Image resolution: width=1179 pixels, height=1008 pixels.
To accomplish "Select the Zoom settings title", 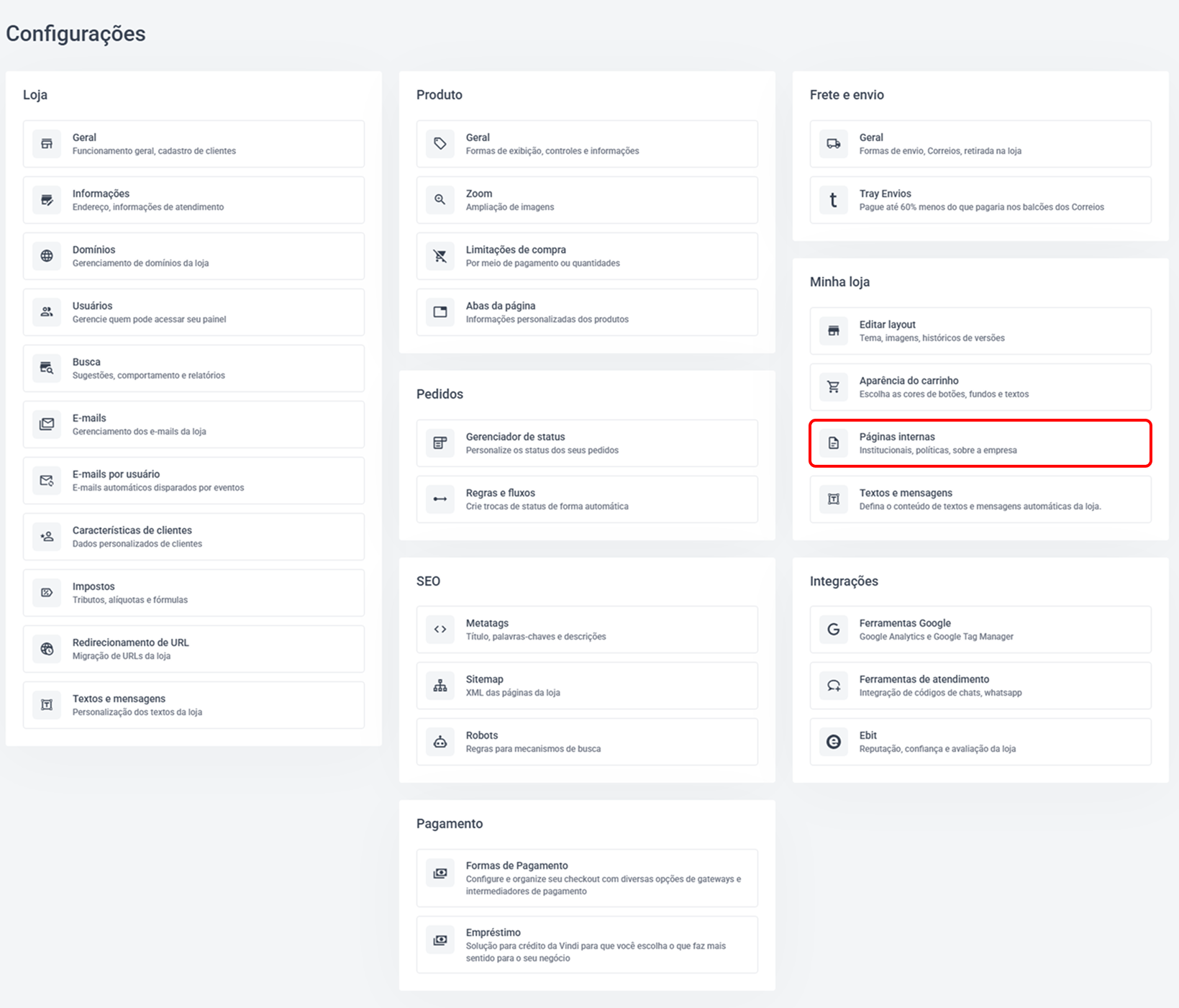I will 479,194.
